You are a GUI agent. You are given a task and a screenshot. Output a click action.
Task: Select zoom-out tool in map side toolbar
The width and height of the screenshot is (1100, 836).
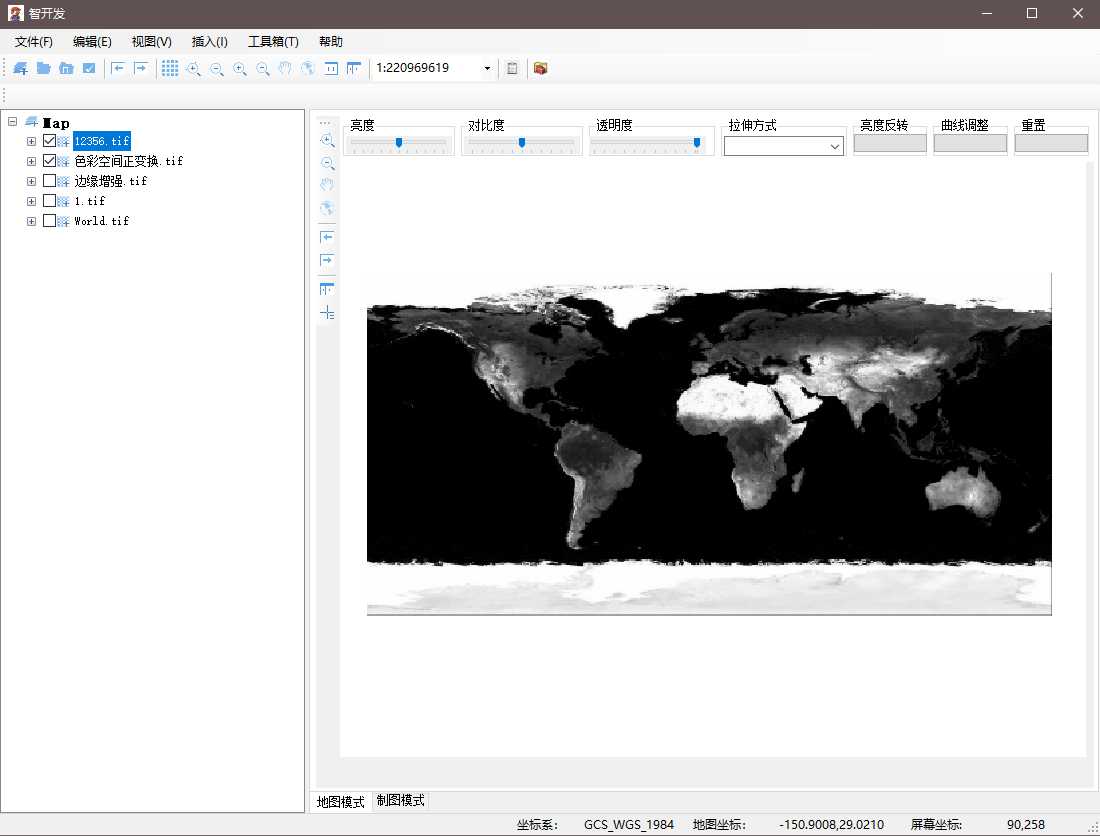pyautogui.click(x=327, y=163)
